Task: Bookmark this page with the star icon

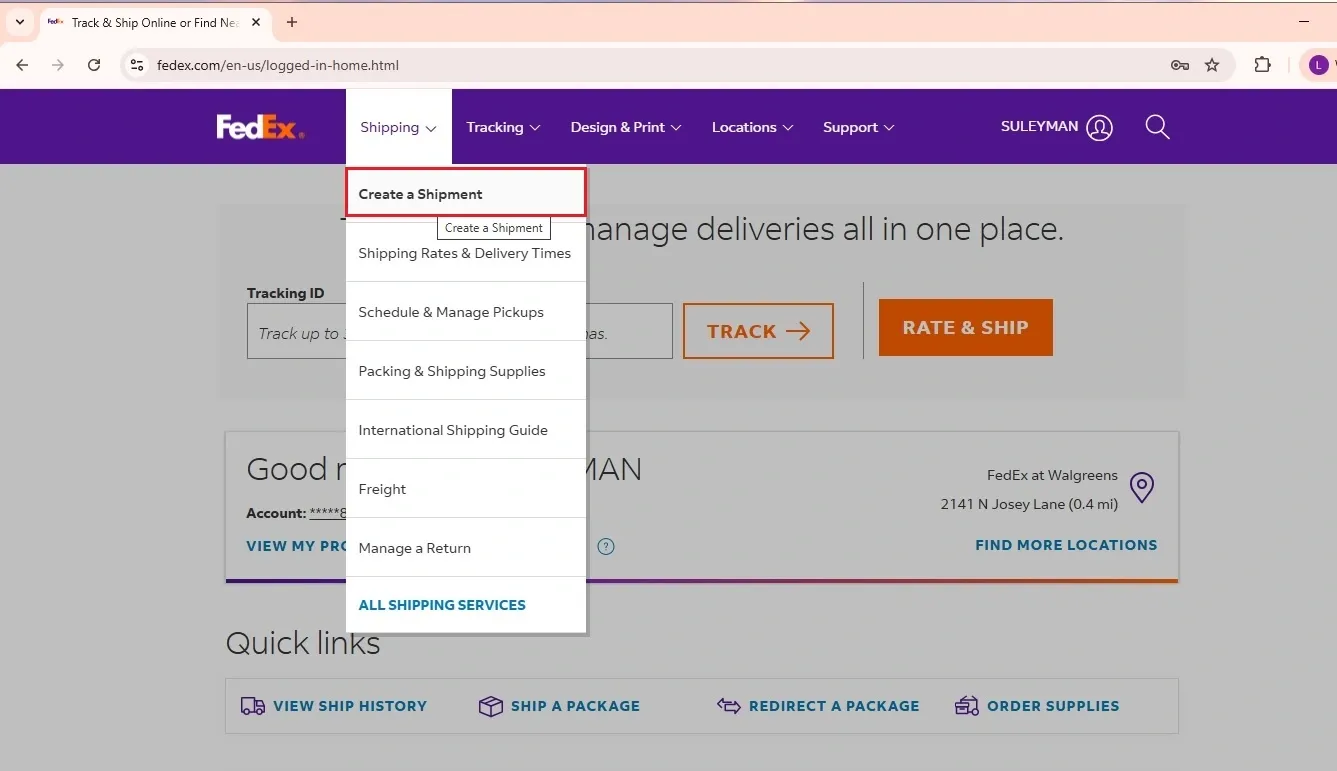Action: point(1212,65)
